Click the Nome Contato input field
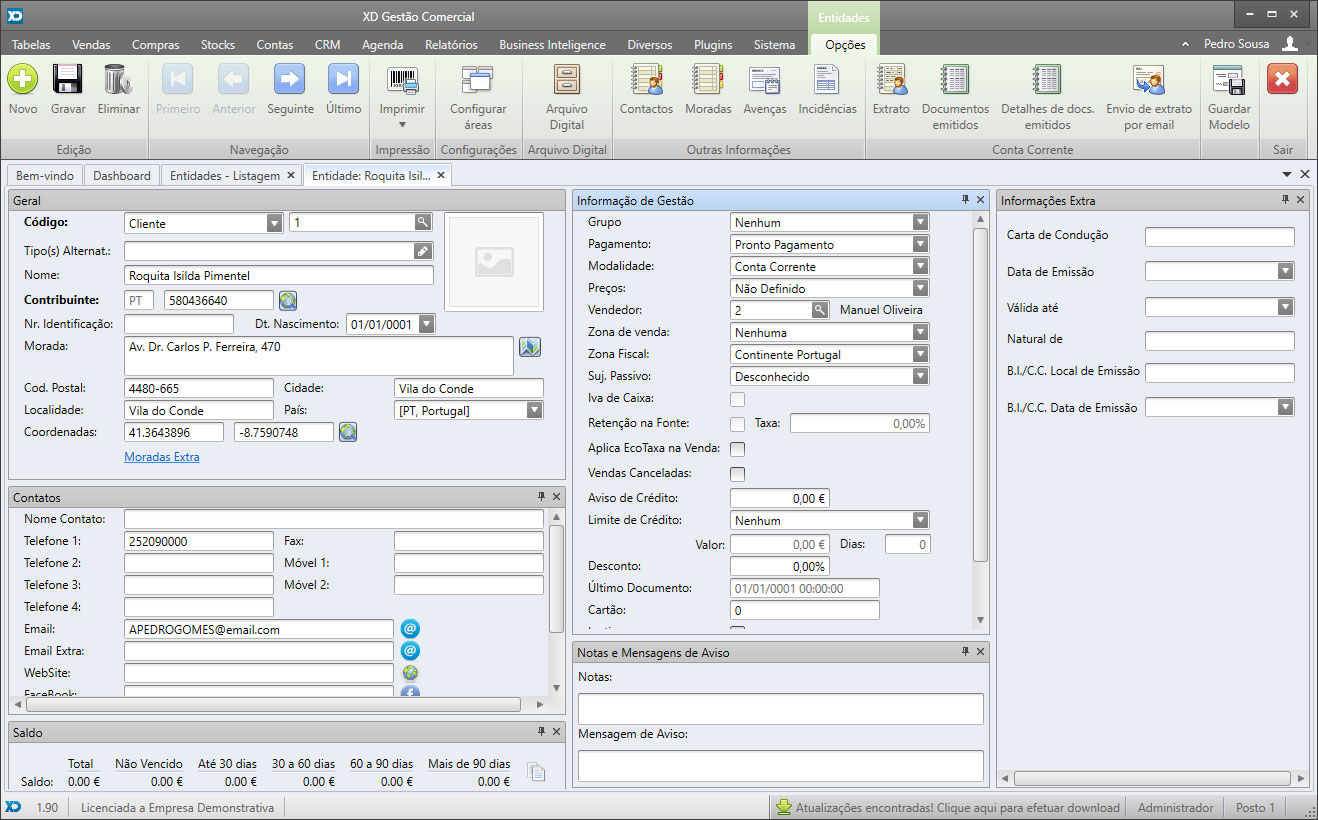The image size is (1318, 820). click(333, 519)
